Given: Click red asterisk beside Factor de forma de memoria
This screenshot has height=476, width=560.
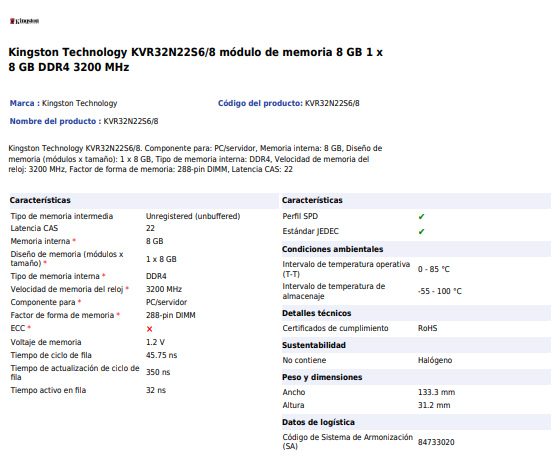Looking at the screenshot, I should [118, 315].
